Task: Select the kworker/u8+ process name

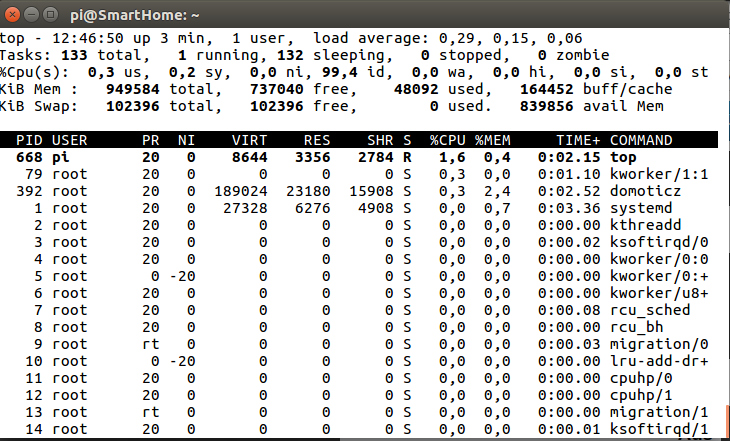Action: tap(659, 293)
